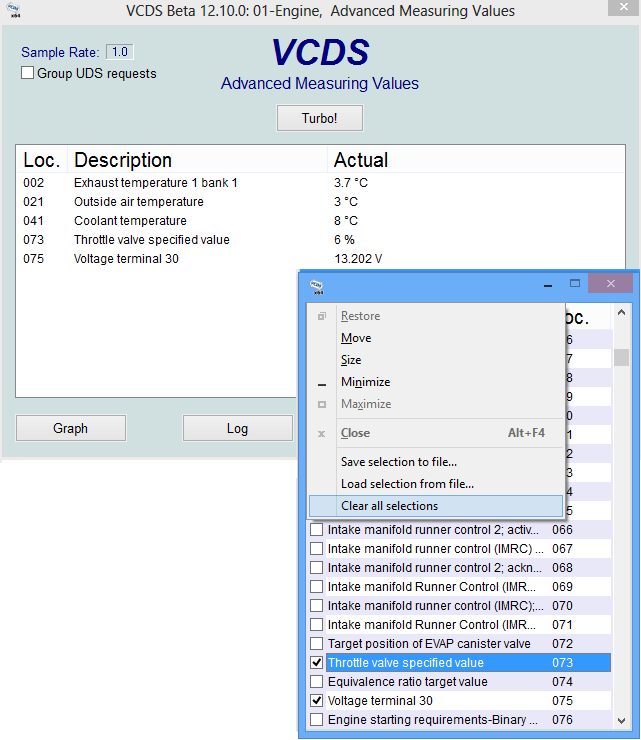Check Intake manifold Runner Control row 071
Viewport: 641px width, 740px height.
317,624
